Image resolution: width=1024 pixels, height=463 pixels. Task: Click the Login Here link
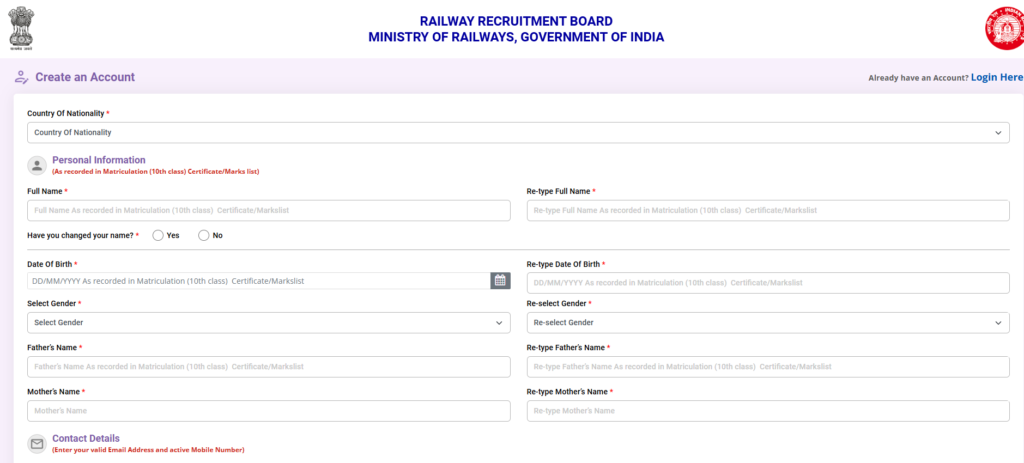(x=997, y=77)
